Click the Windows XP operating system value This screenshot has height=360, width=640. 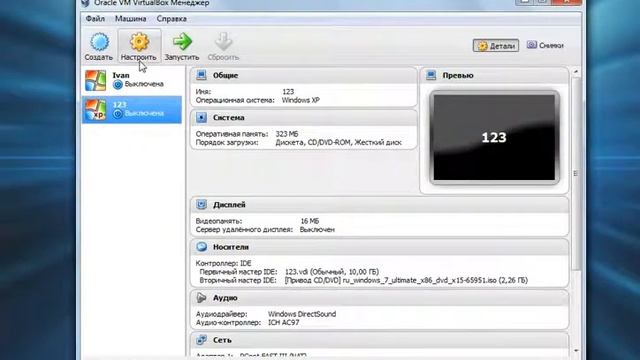tap(301, 100)
